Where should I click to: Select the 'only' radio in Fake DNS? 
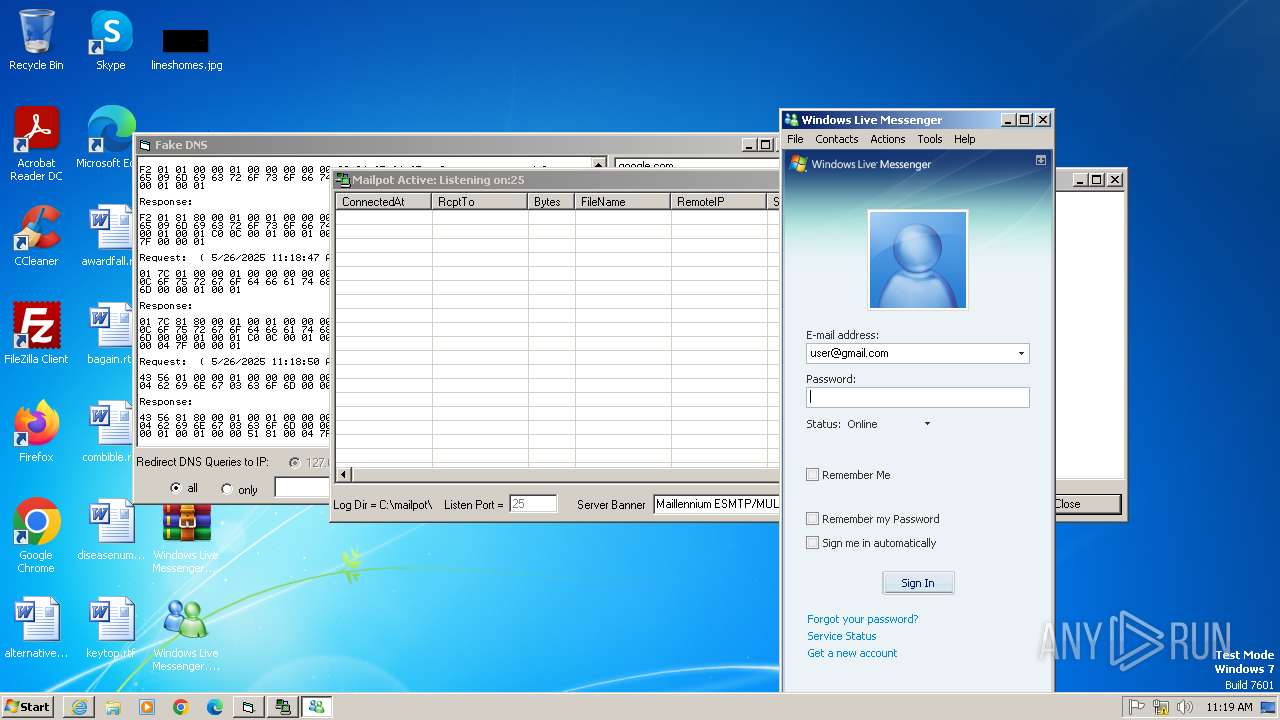227,489
